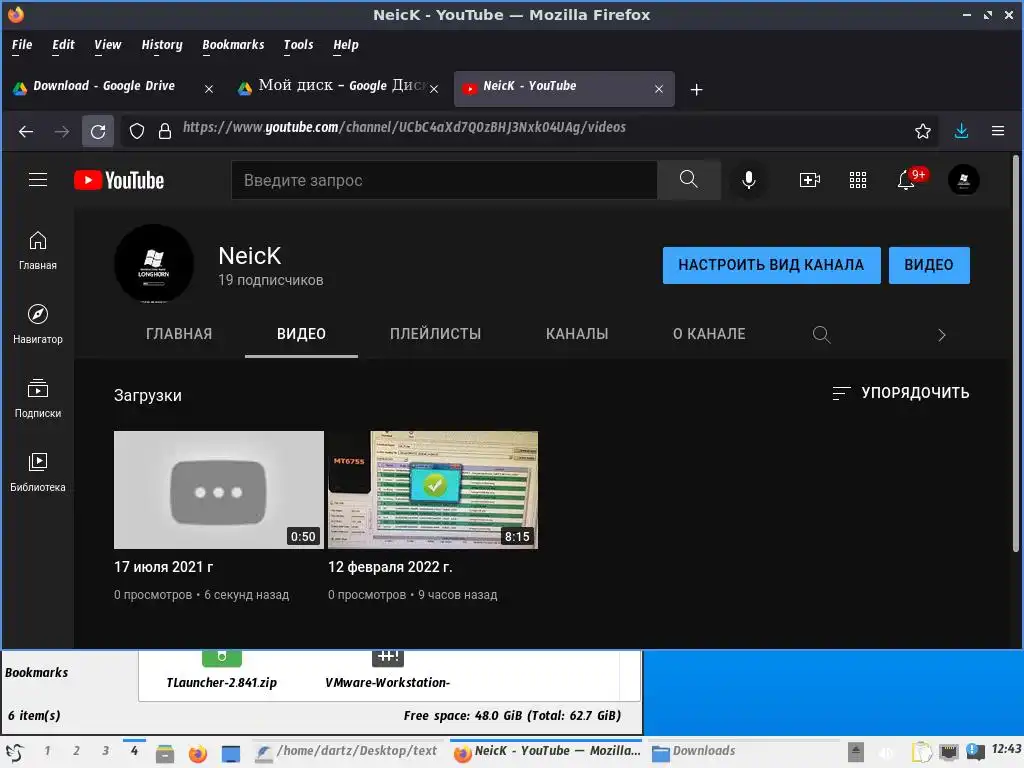
Task: Select the О КАНАЛЕ channel tab
Action: pos(709,334)
